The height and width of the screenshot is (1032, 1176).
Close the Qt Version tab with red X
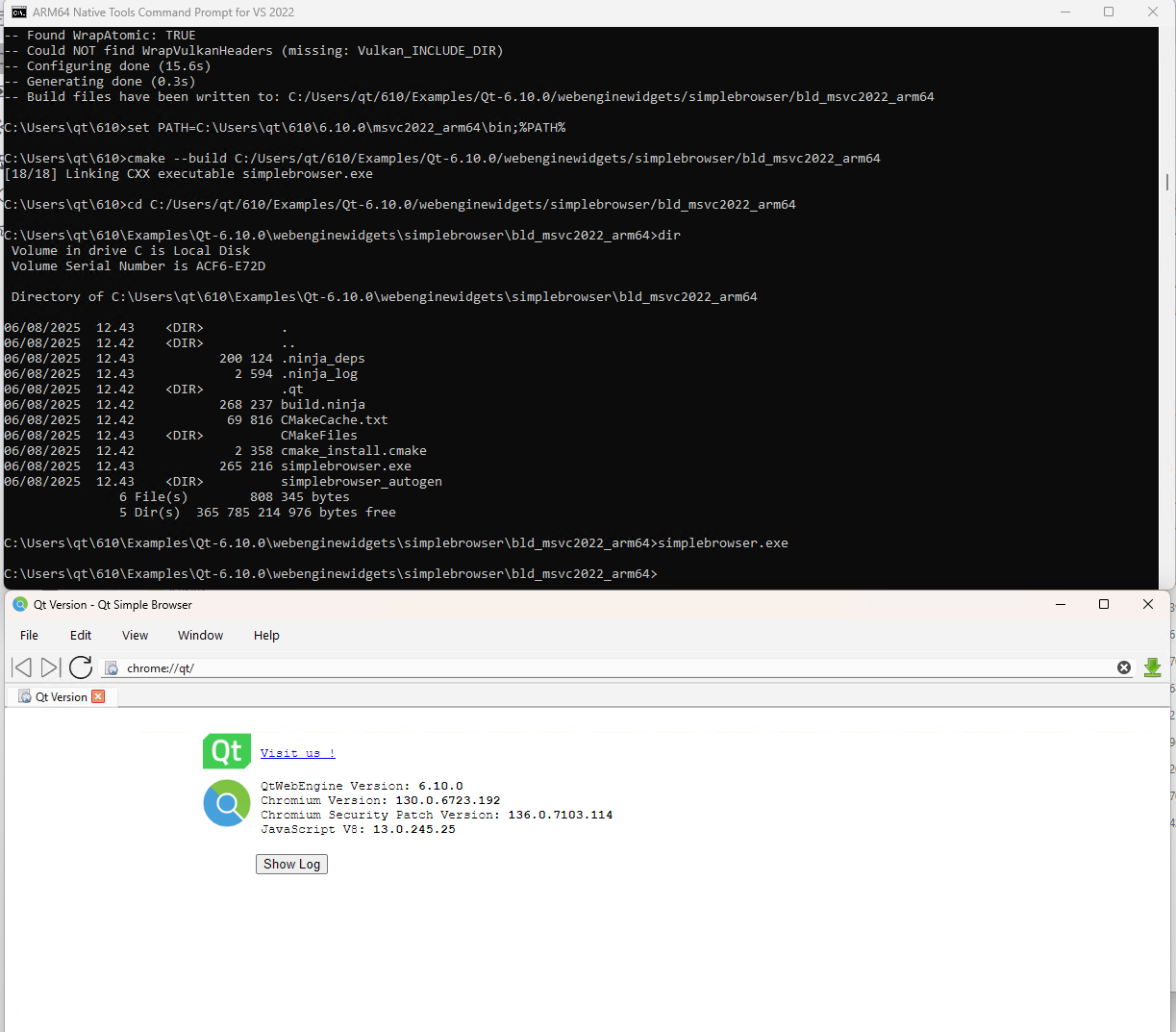click(x=98, y=696)
